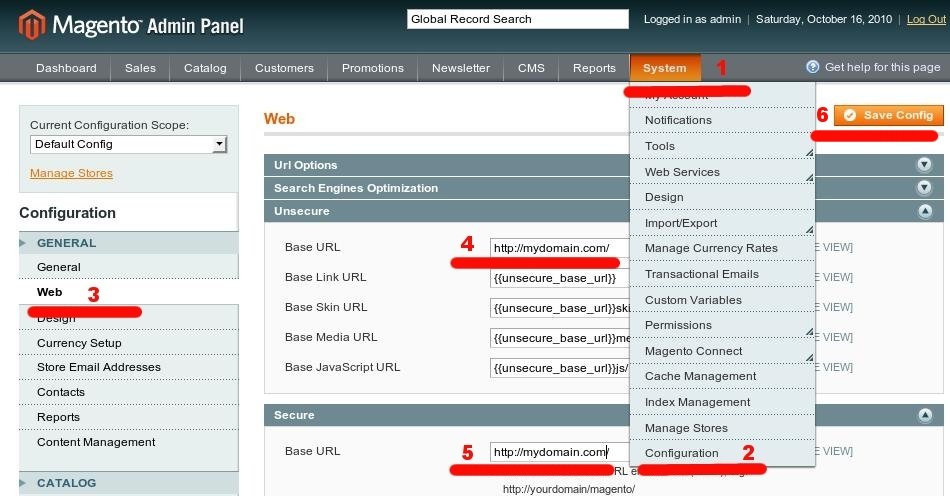This screenshot has height=496, width=950.
Task: Collapse the Unsecure section arrow icon
Action: pyautogui.click(x=924, y=211)
